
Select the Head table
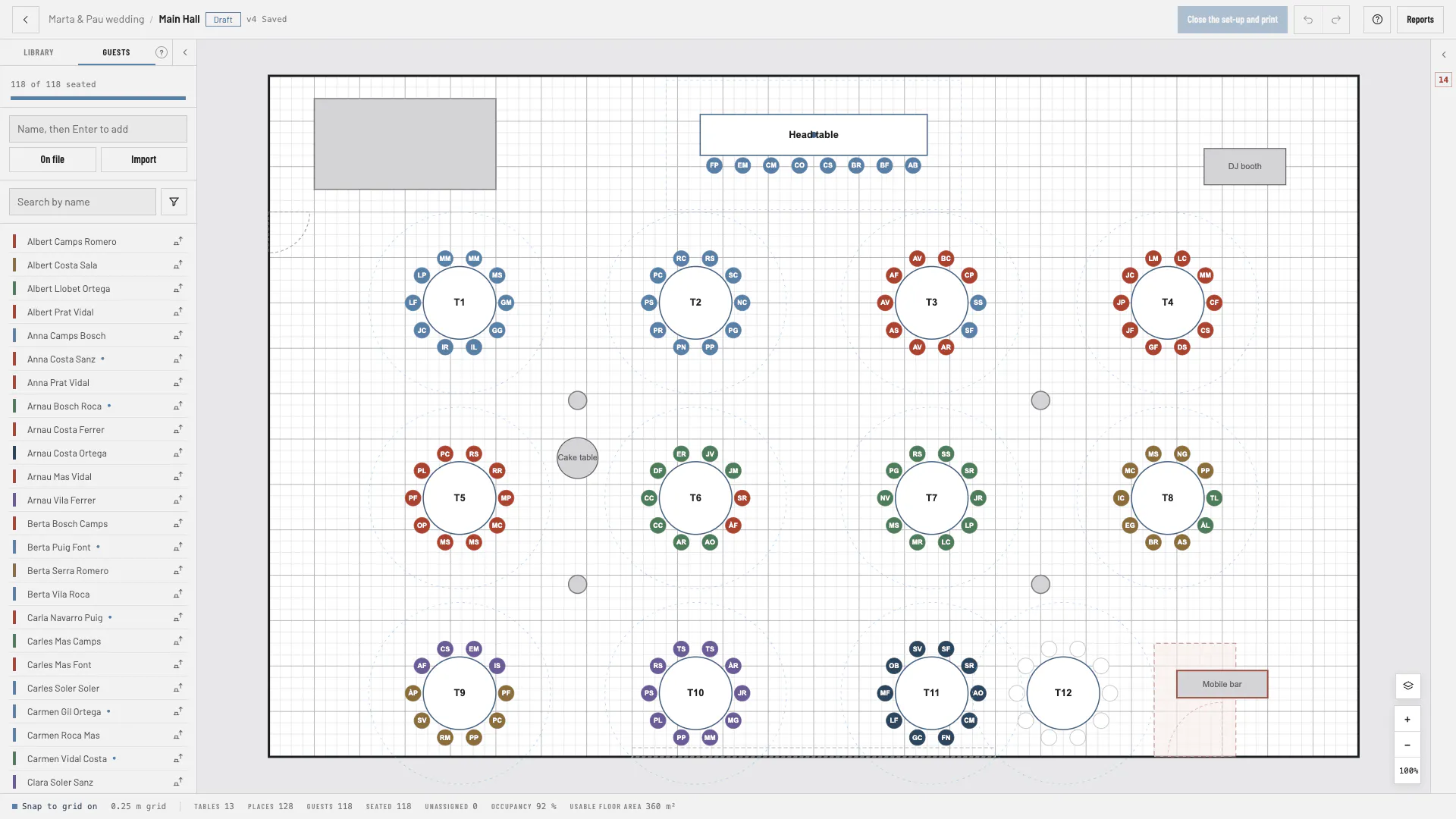click(813, 135)
